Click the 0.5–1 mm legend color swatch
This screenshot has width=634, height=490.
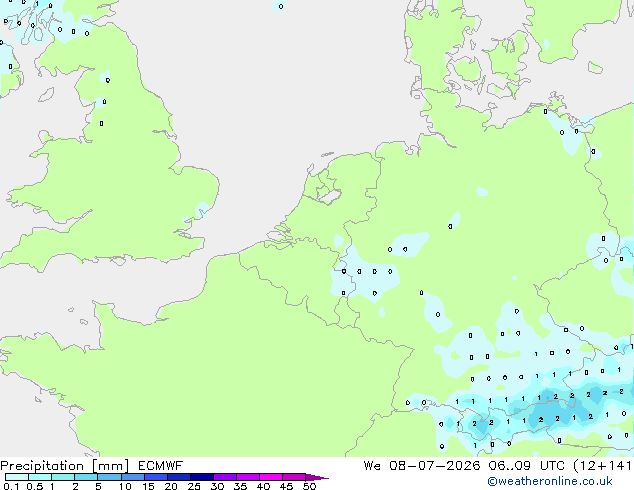40,477
